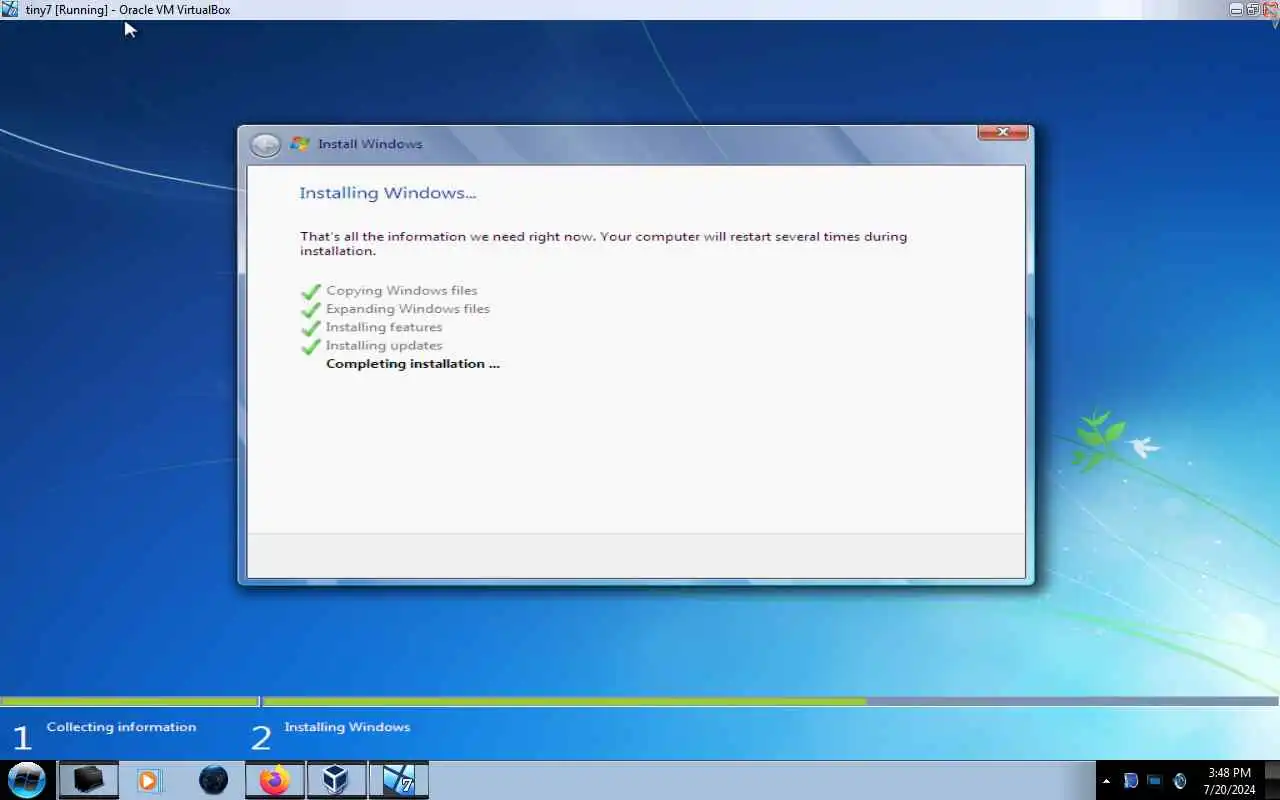Click 'Copying Windows files' text
1280x800 pixels.
402,291
